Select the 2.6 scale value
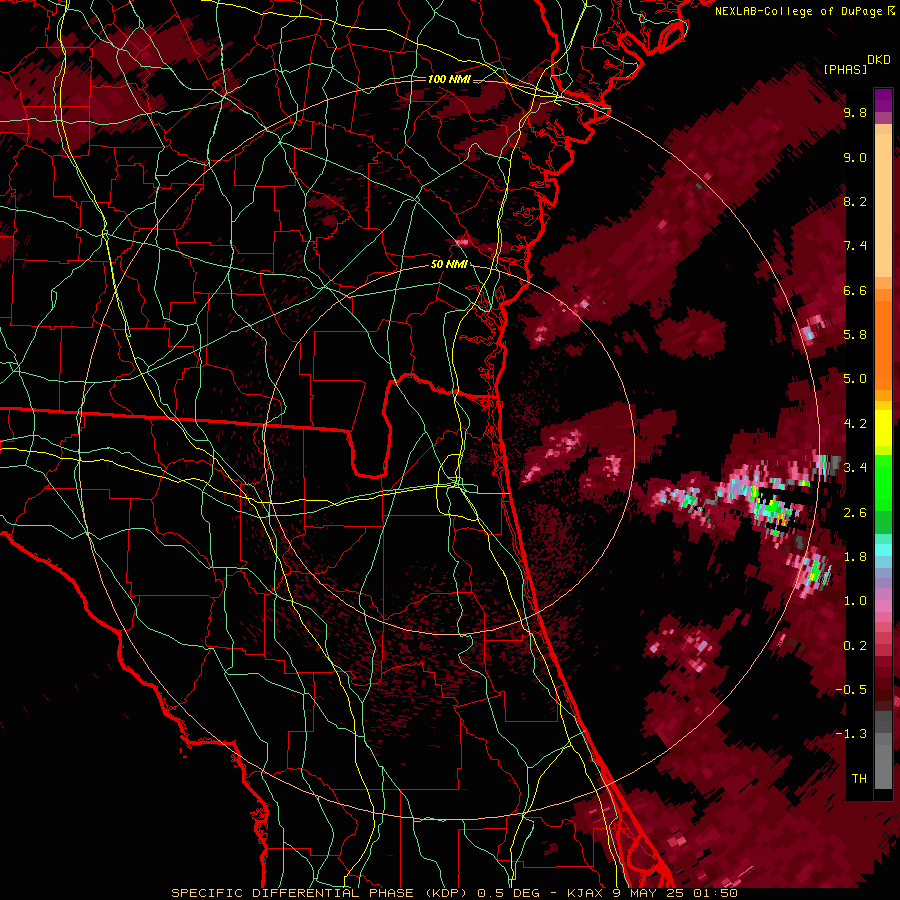Viewport: 900px width, 900px height. click(855, 513)
